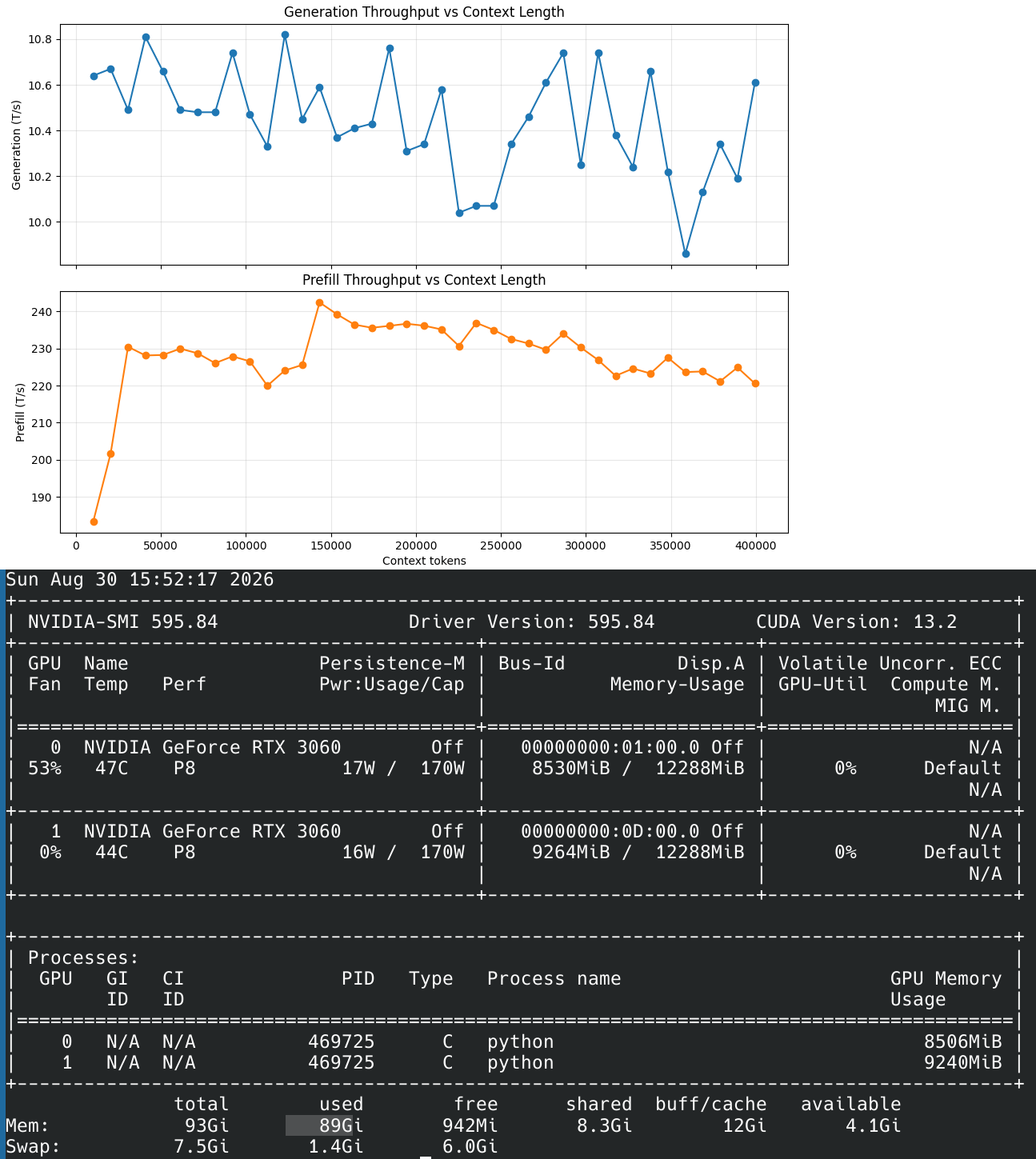Click the "Process name" column header
The image size is (1036, 1159).
tap(554, 979)
